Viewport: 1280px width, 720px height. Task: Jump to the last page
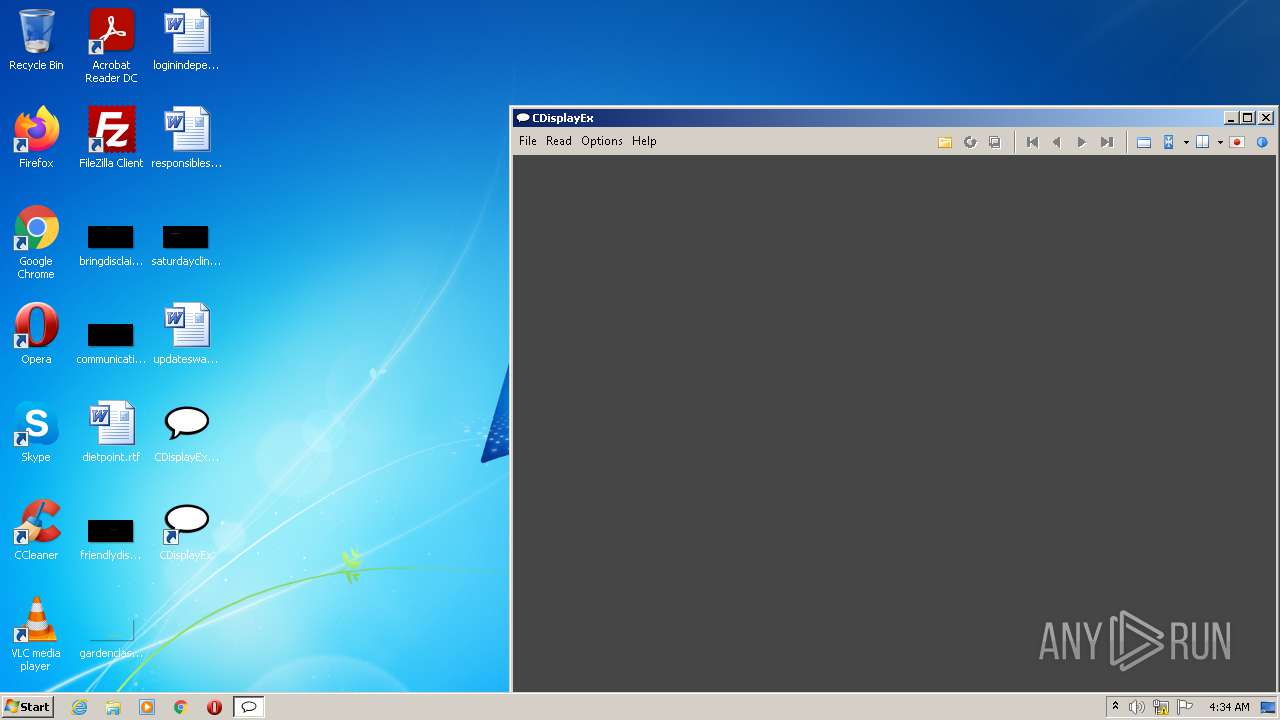(1106, 142)
